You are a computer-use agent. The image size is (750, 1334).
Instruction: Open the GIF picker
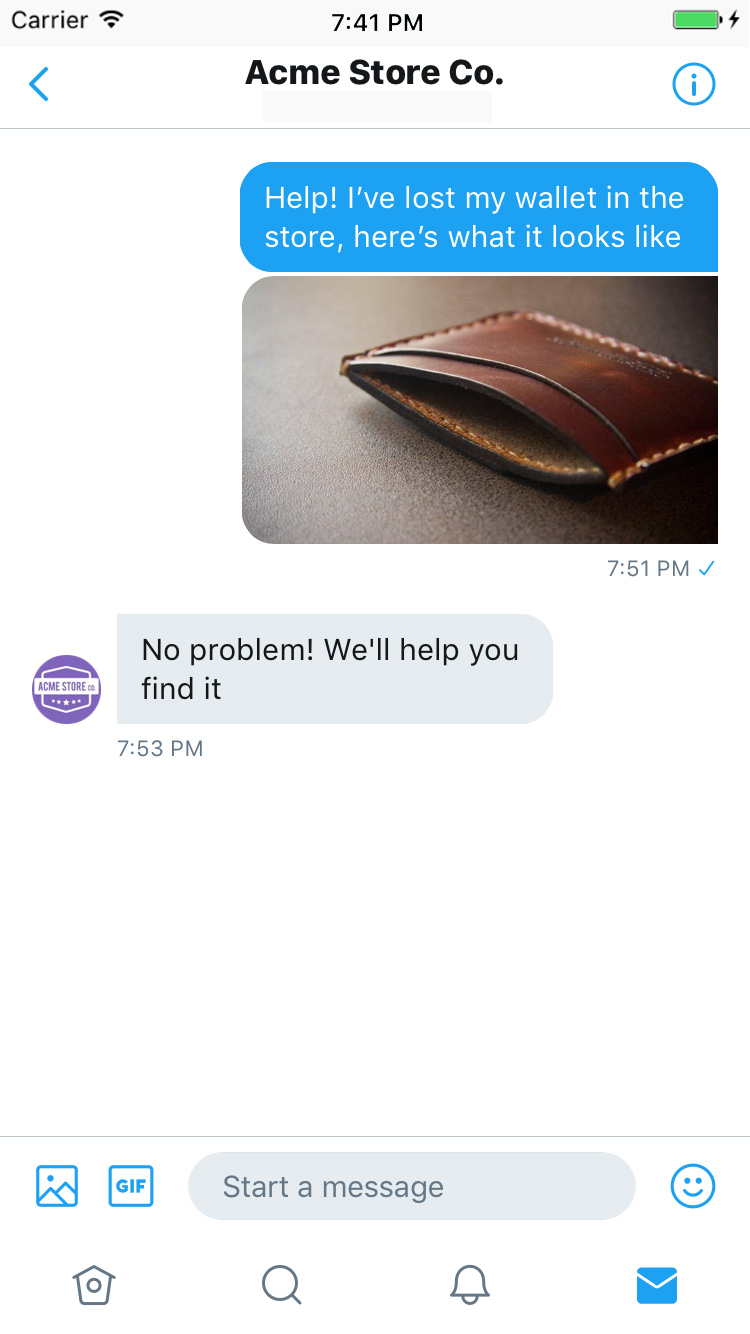(x=131, y=1186)
